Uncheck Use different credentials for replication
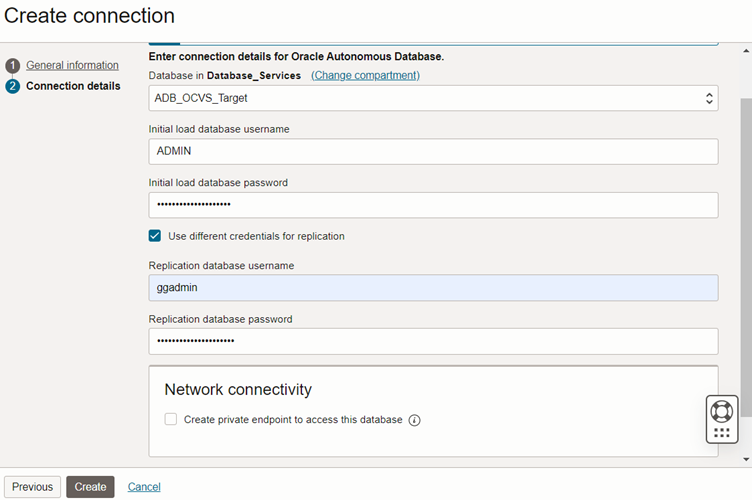 [155, 236]
